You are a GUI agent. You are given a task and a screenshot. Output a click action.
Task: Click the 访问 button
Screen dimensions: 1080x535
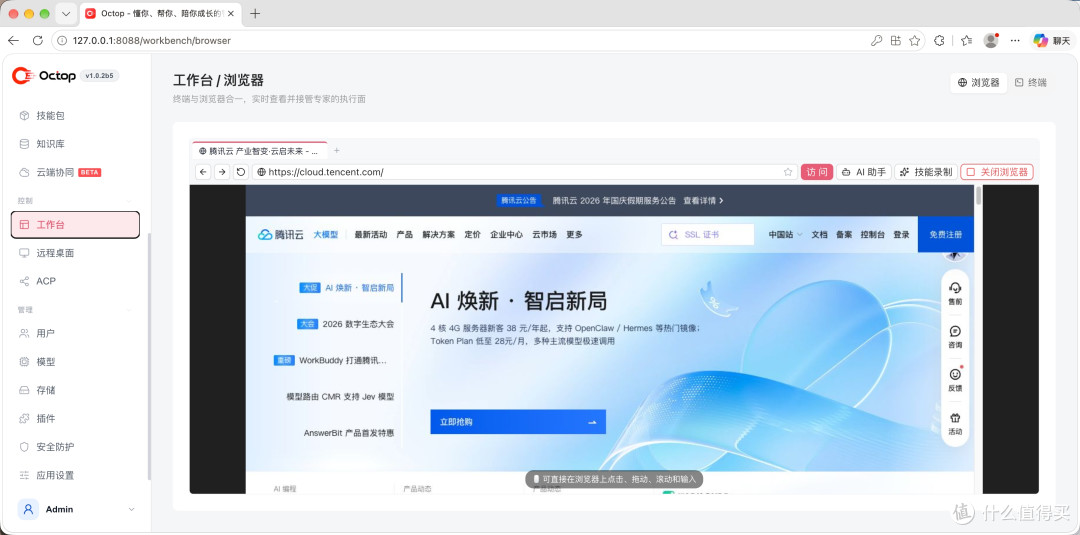pos(817,172)
